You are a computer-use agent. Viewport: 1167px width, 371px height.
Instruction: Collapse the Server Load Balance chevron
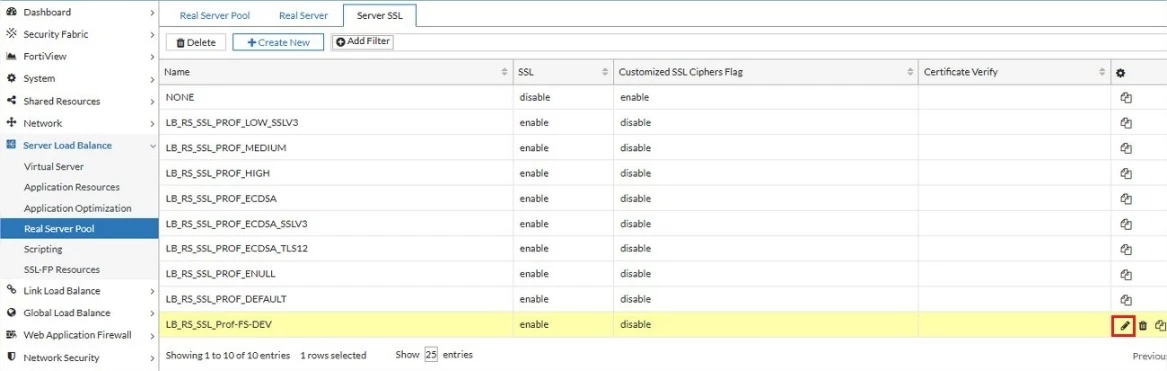coord(152,146)
